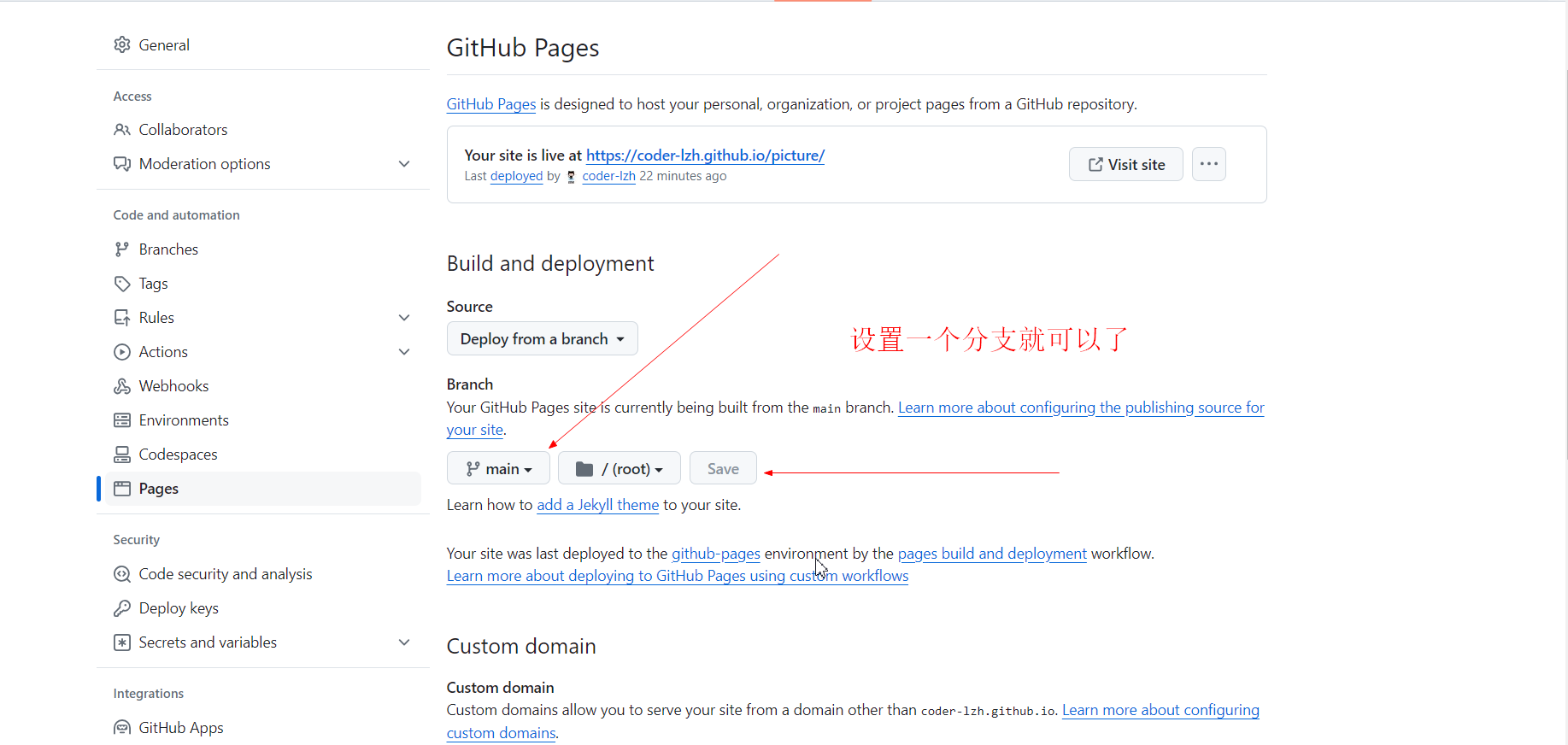Open the coder-lzh user link
1568x745 pixels.
(x=608, y=176)
